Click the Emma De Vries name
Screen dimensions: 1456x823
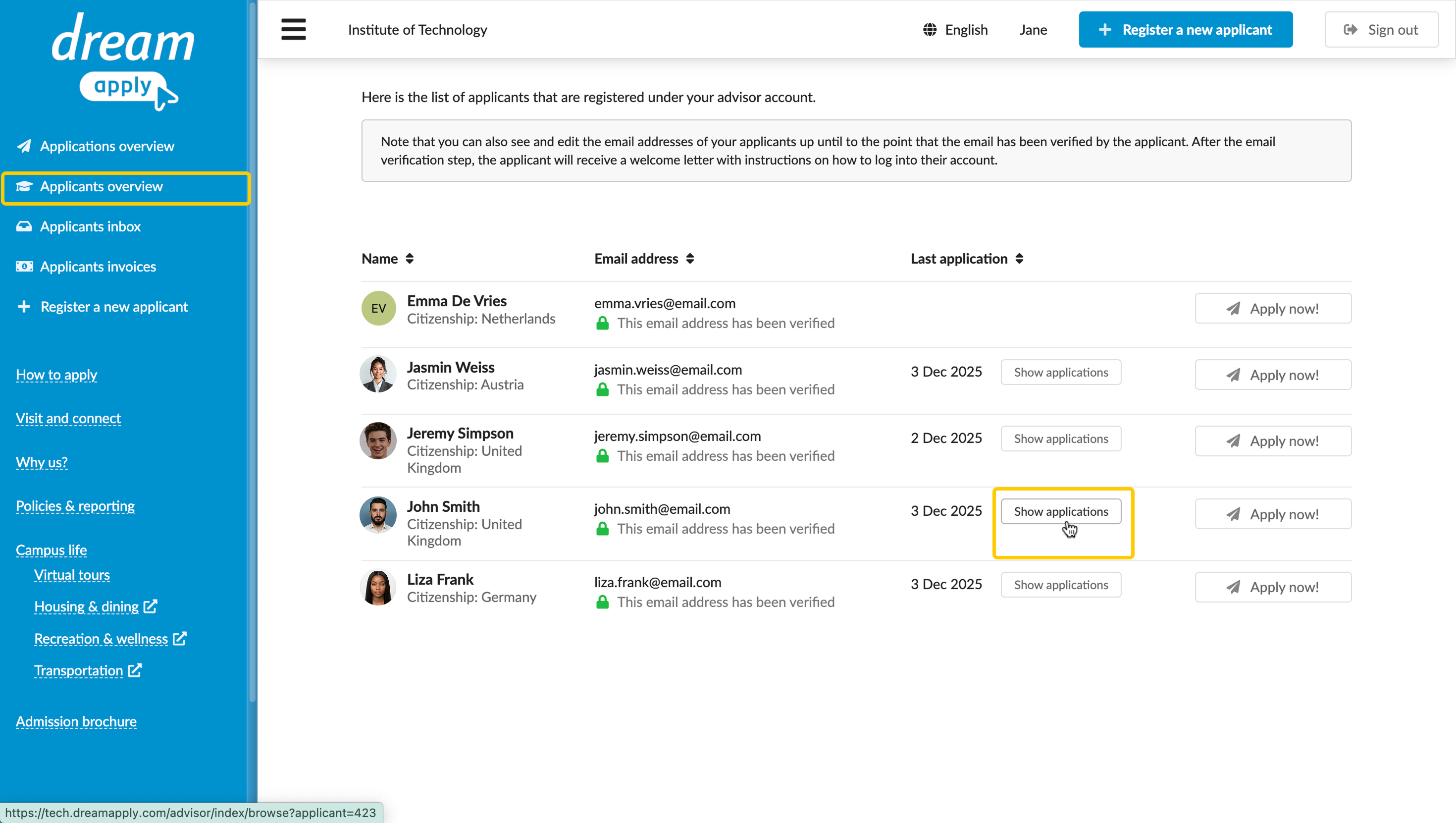457,301
